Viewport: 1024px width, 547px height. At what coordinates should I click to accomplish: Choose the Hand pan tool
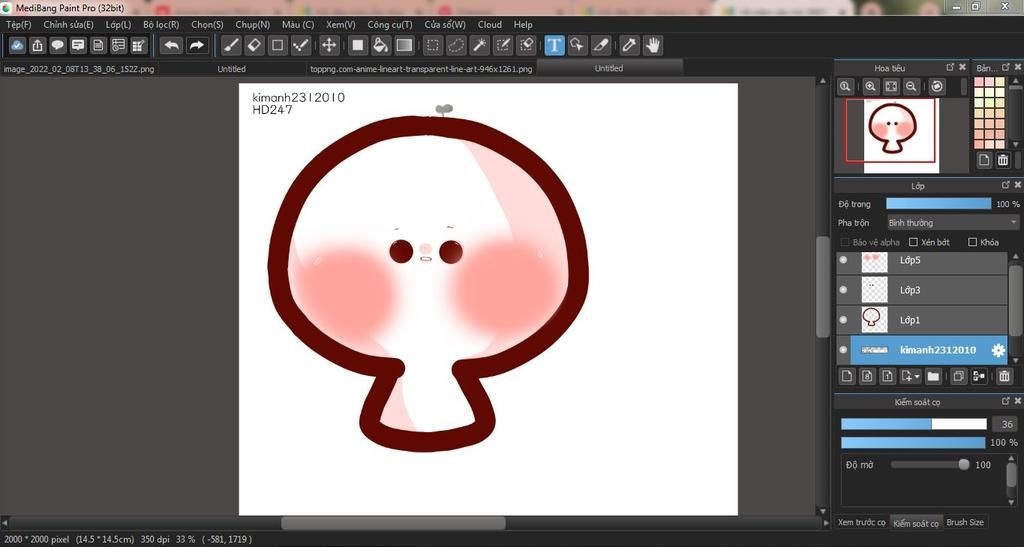point(652,45)
